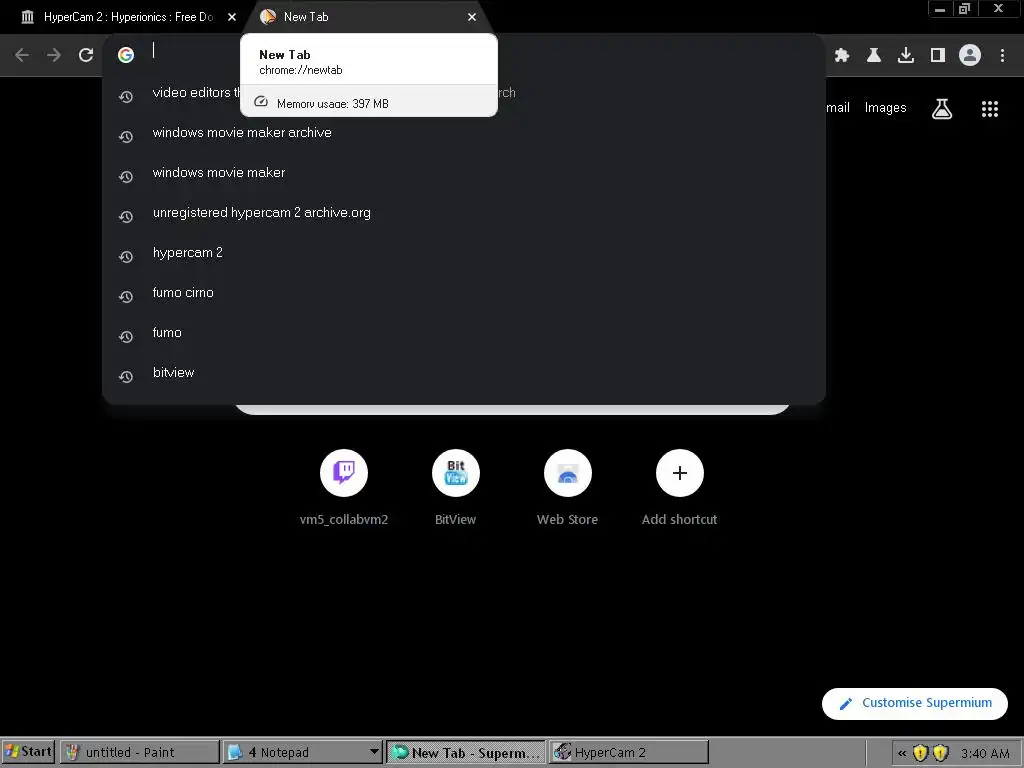Click the Memory usage gauge icon
Image resolution: width=1024 pixels, height=768 pixels.
point(261,102)
